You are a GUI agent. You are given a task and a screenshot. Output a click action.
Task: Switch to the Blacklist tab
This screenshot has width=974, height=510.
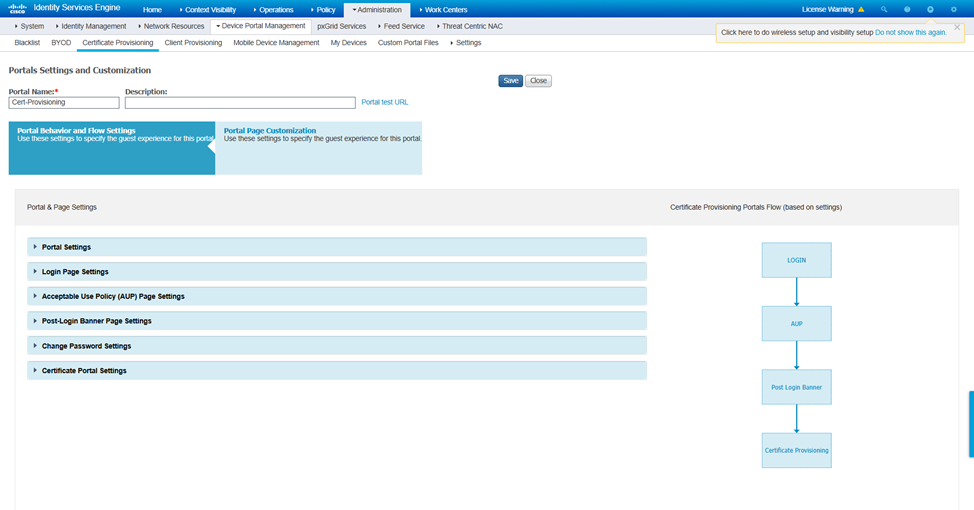(x=27, y=43)
